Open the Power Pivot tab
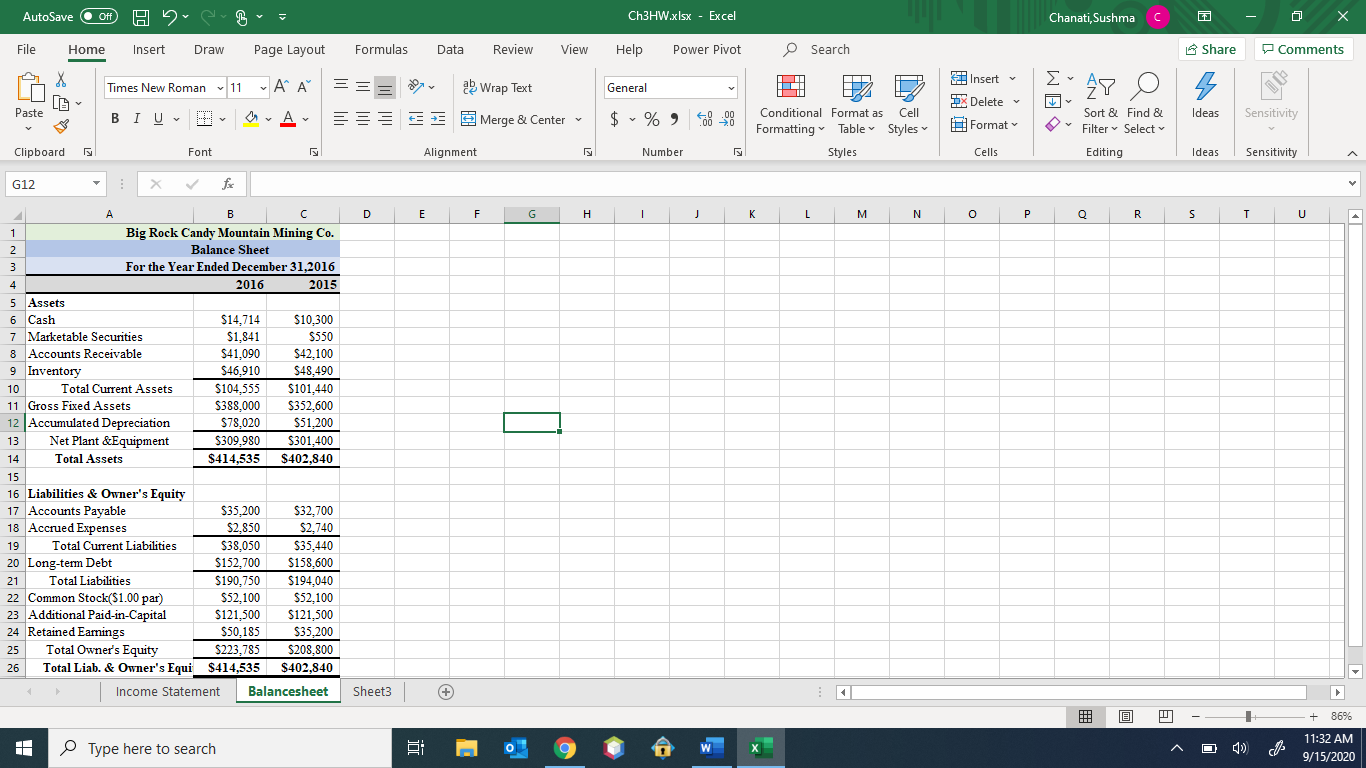This screenshot has height=768, width=1366. tap(707, 49)
